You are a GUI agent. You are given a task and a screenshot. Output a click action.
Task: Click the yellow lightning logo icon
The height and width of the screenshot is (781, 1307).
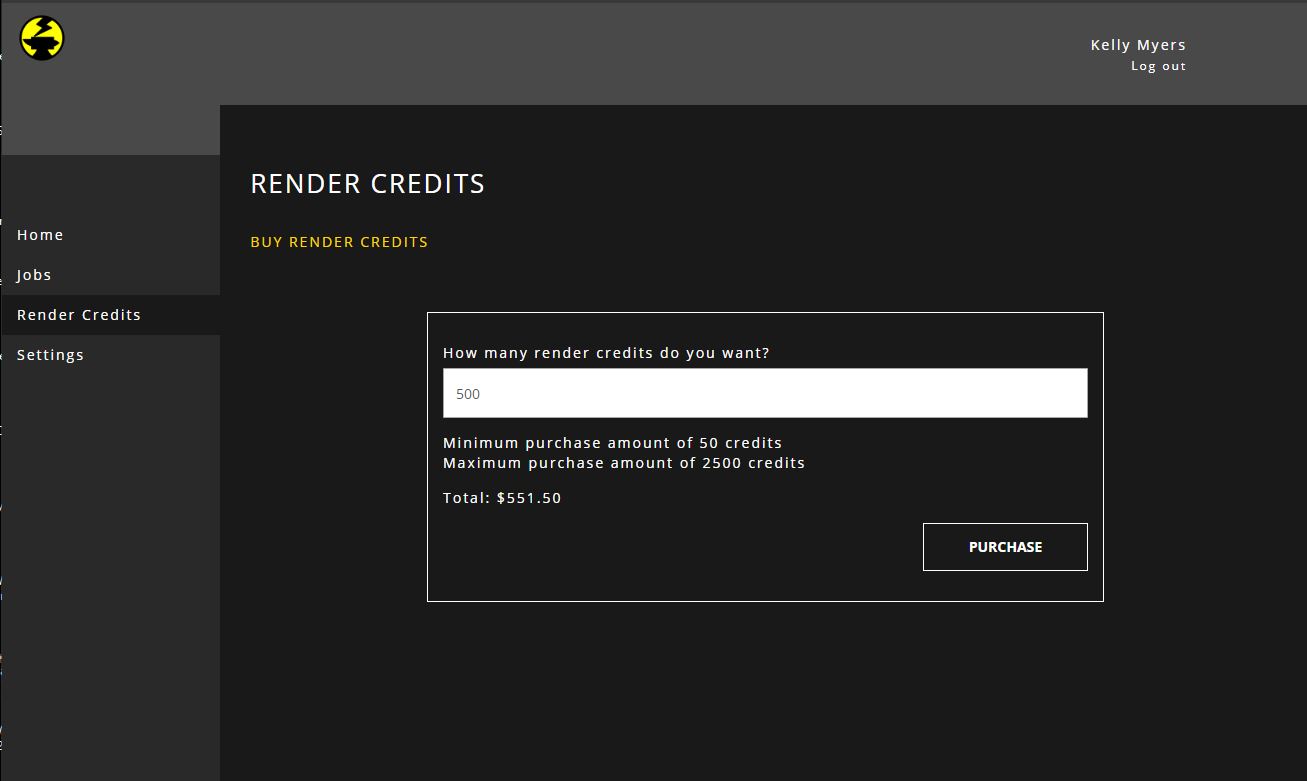42,38
